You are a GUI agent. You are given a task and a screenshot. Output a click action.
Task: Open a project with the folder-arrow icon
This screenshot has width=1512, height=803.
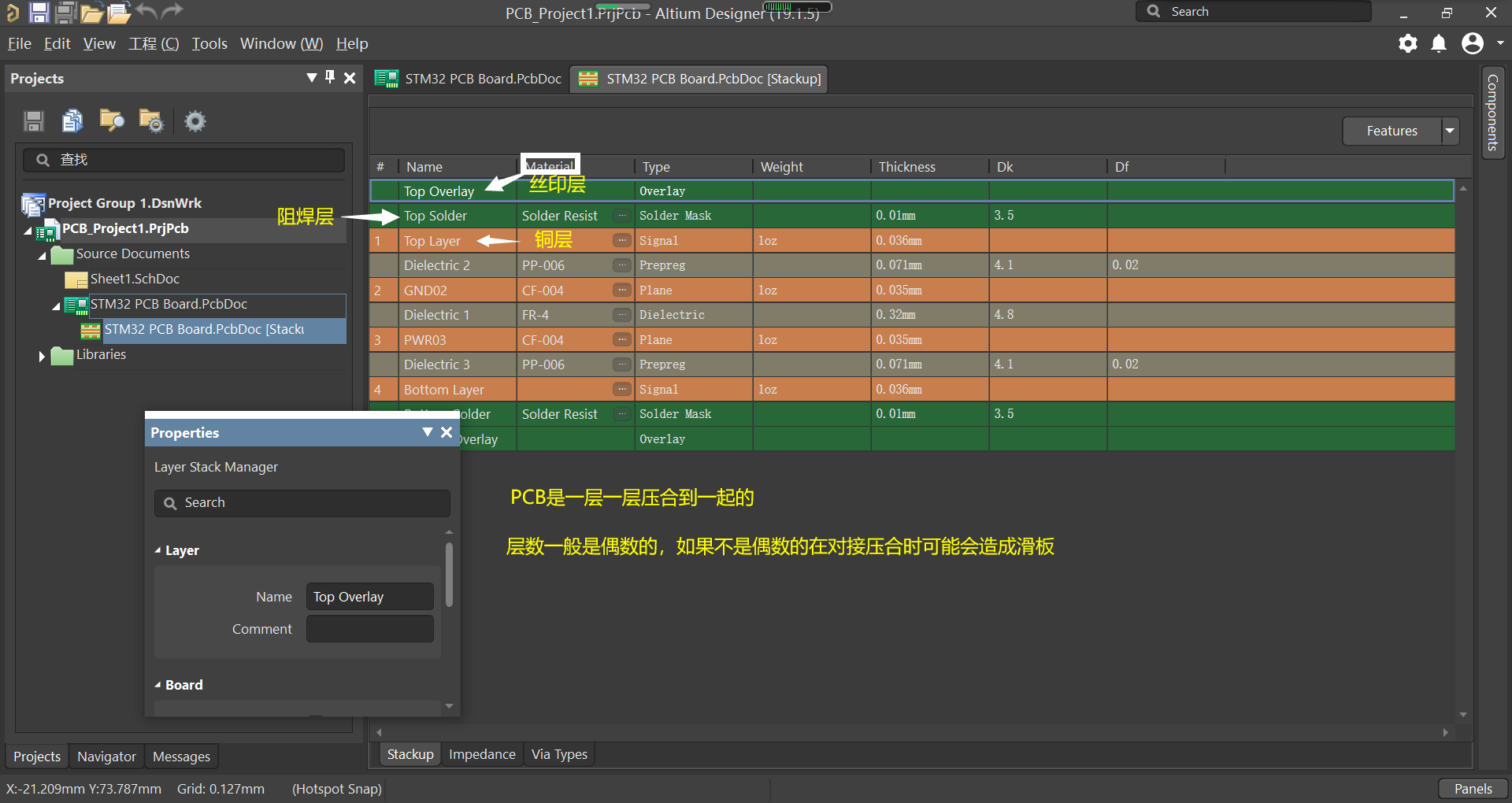[91, 12]
